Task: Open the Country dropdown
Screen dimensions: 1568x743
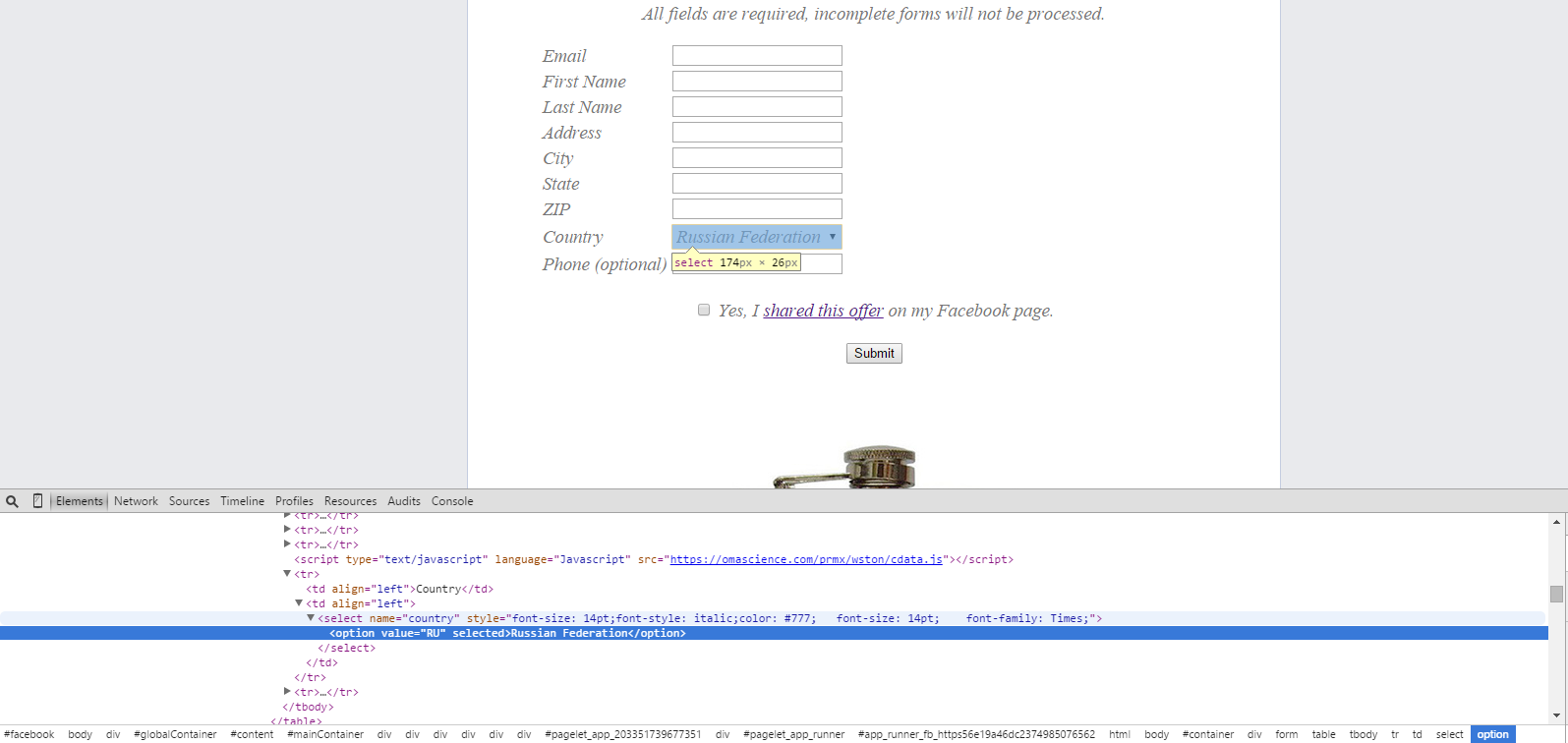Action: click(x=757, y=237)
